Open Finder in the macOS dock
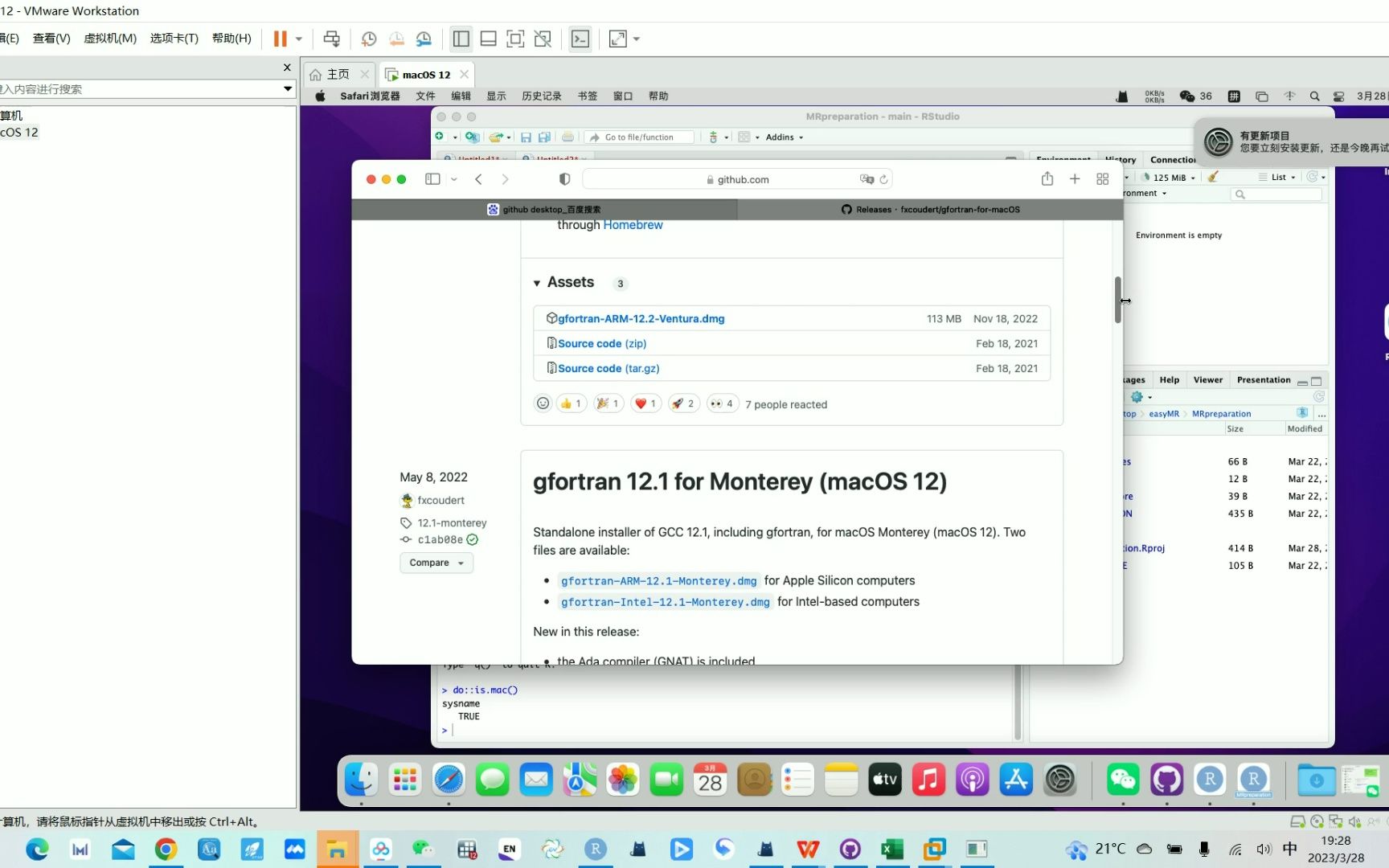 coord(361,780)
